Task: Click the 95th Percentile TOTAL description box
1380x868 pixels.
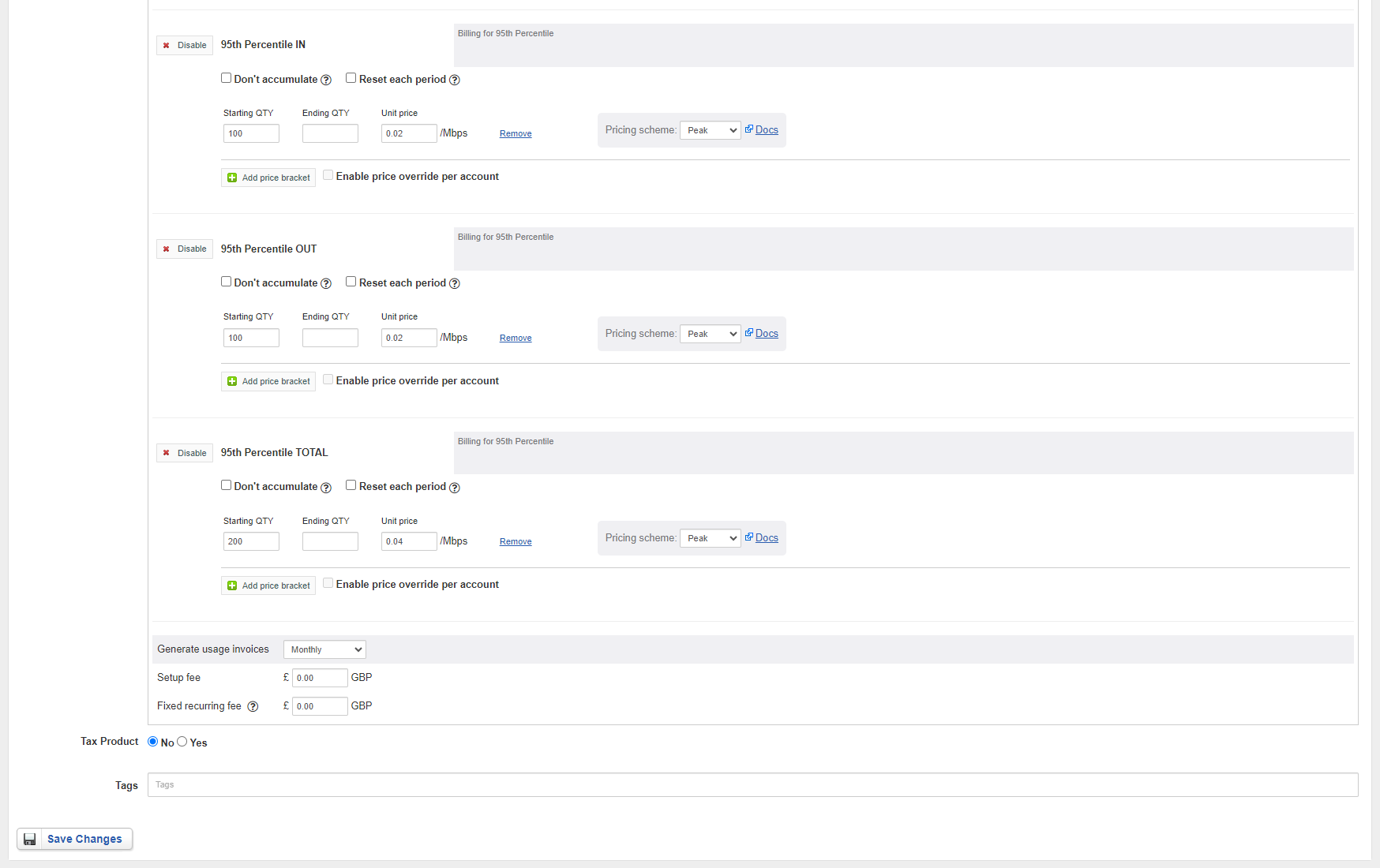Action: pos(904,453)
